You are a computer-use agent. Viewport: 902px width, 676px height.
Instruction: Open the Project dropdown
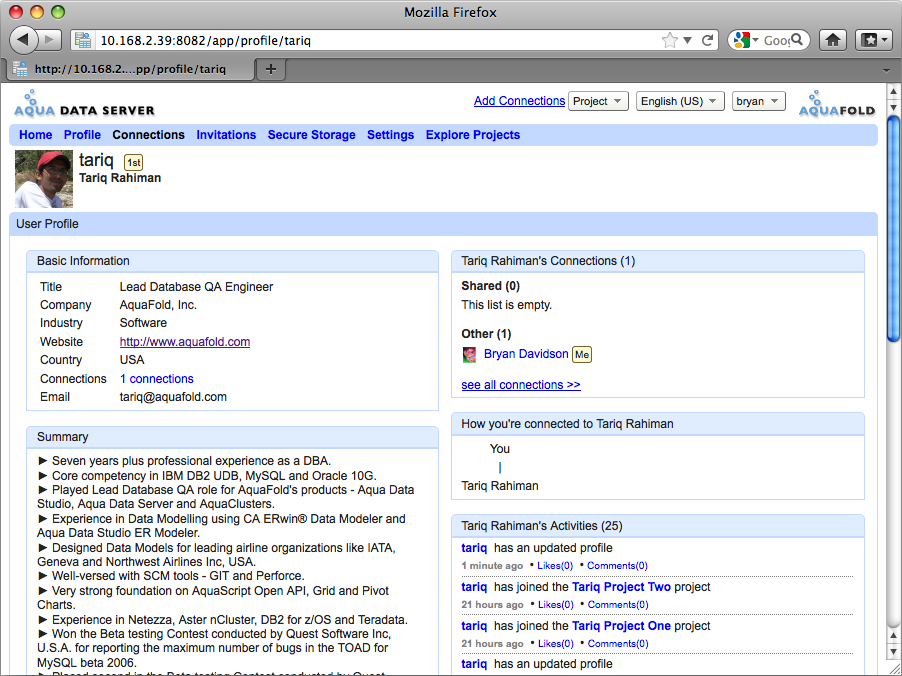pos(598,101)
